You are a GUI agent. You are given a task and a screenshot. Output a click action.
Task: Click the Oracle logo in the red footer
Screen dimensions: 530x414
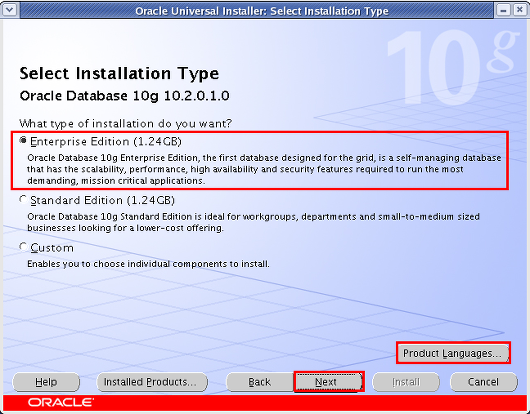(x=61, y=403)
